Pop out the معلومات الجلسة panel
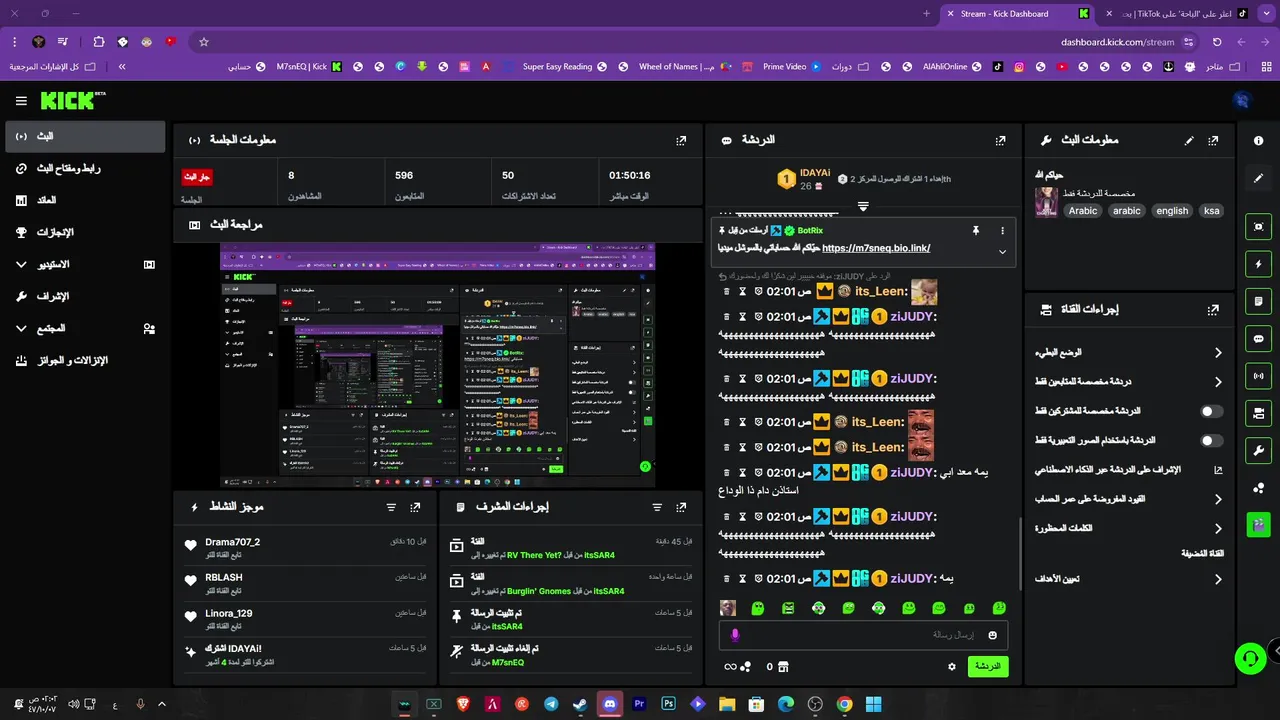The width and height of the screenshot is (1280, 720). pyautogui.click(x=681, y=141)
